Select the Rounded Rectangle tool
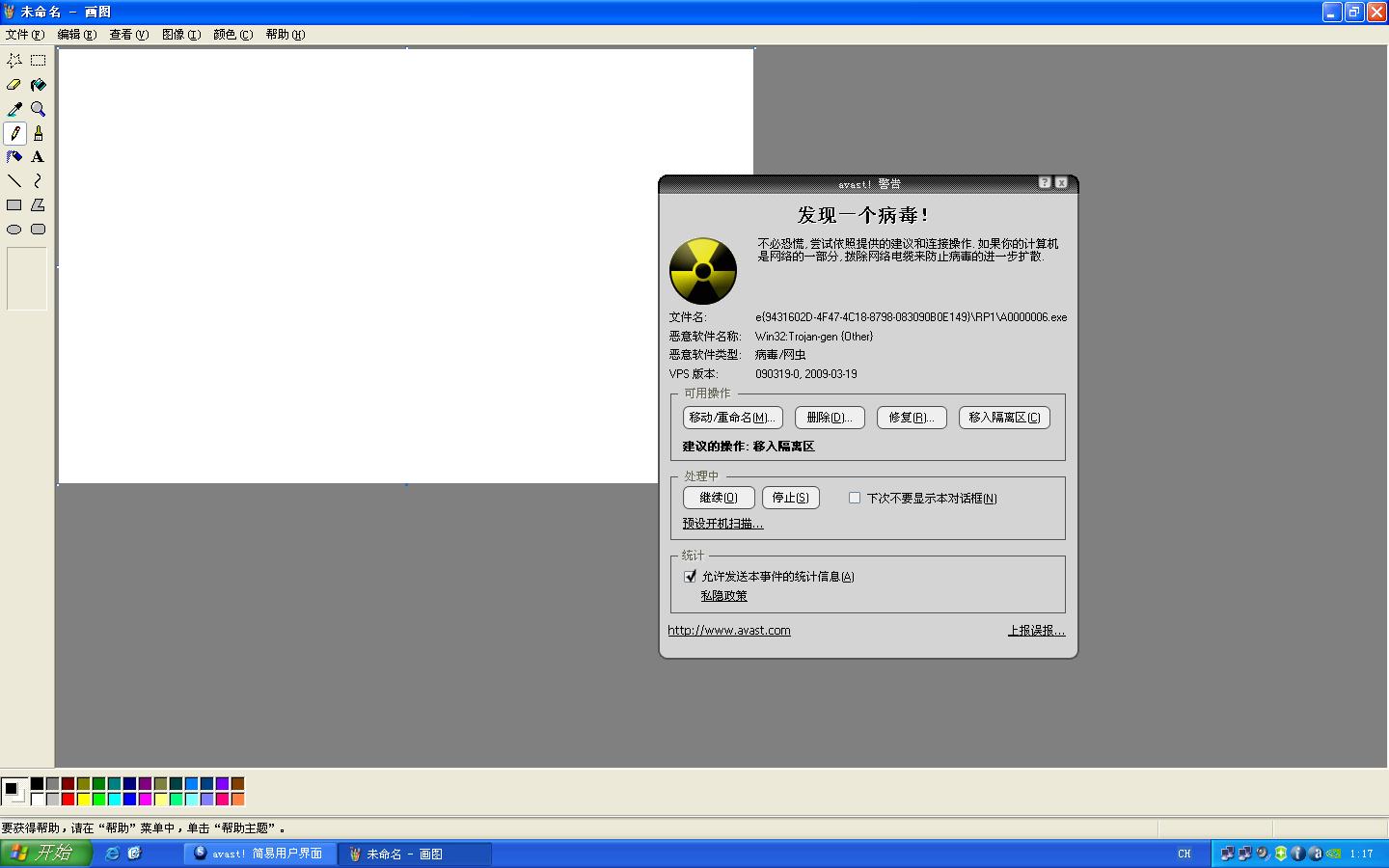 [x=39, y=230]
